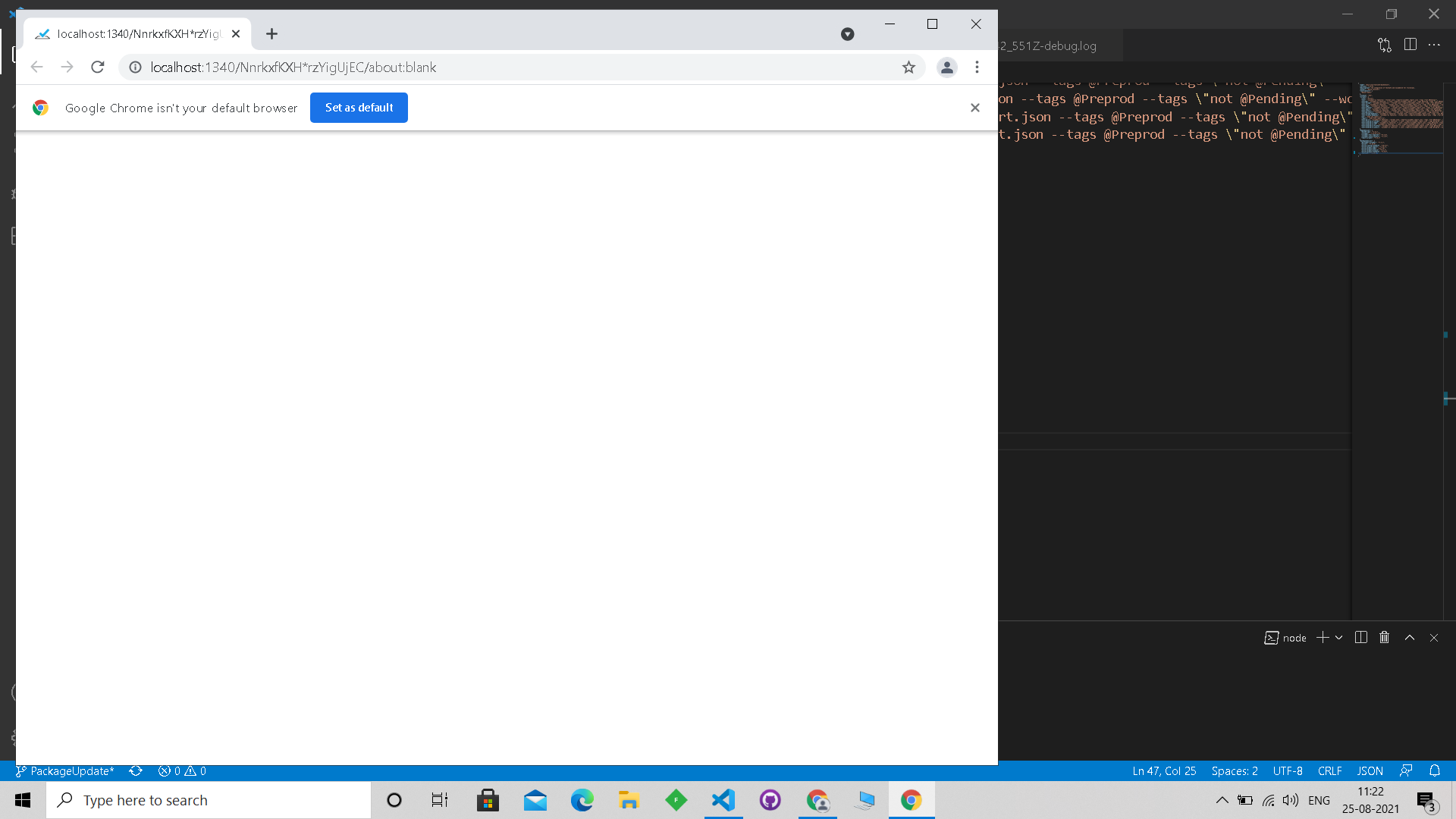This screenshot has width=1456, height=819.
Task: Select debug.log editor tab
Action: coord(1050,45)
